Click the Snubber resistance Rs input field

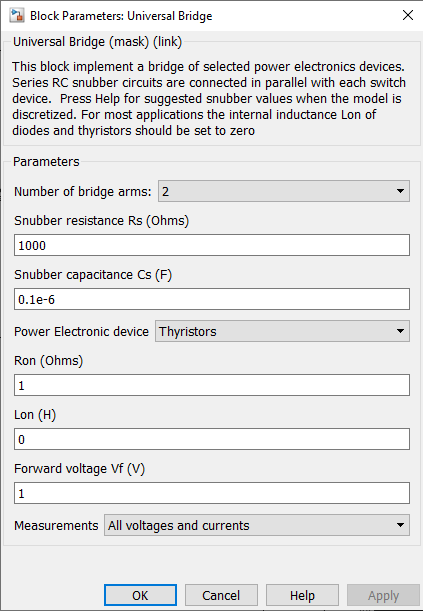(x=212, y=245)
